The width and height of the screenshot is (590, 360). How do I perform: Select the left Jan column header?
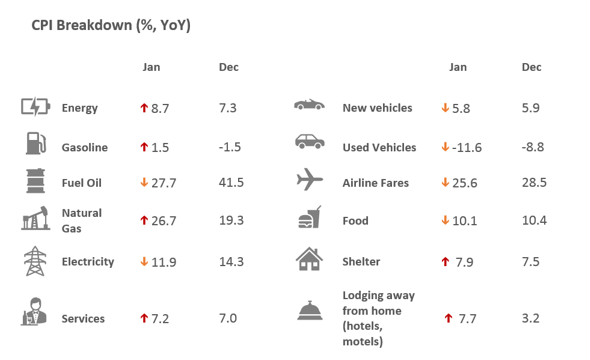click(151, 67)
